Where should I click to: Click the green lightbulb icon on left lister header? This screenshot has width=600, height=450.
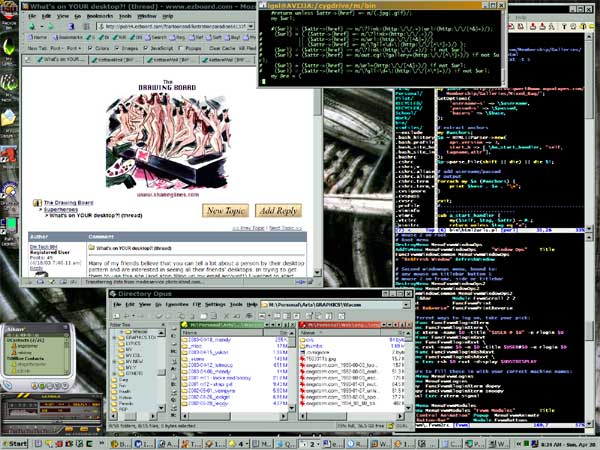click(x=184, y=325)
